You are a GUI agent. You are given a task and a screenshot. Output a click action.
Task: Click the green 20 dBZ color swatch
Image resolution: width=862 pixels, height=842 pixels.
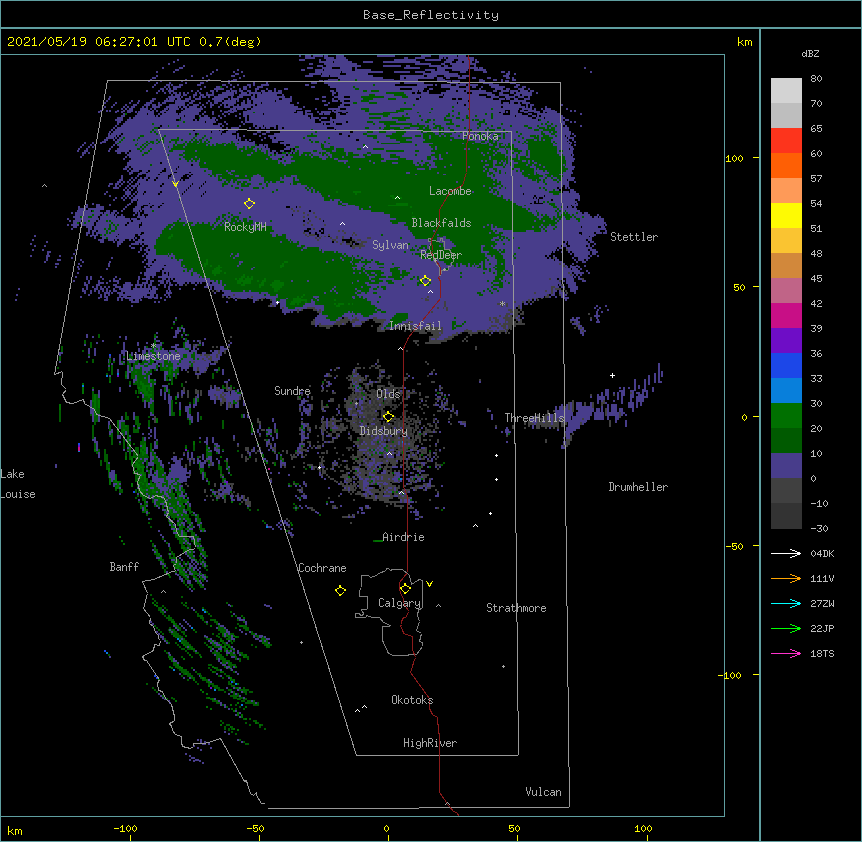(786, 416)
